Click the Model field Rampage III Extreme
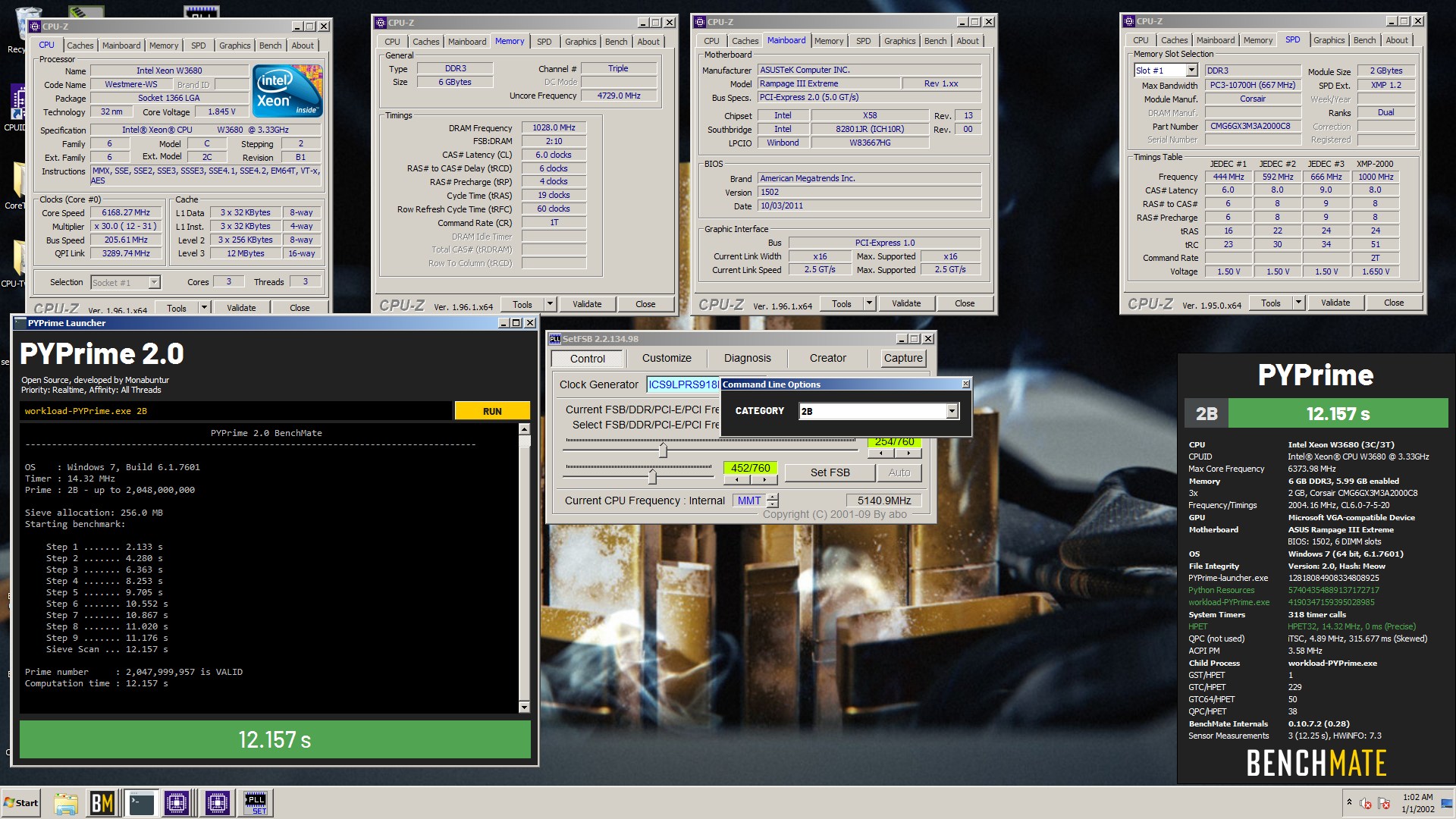 (x=828, y=84)
